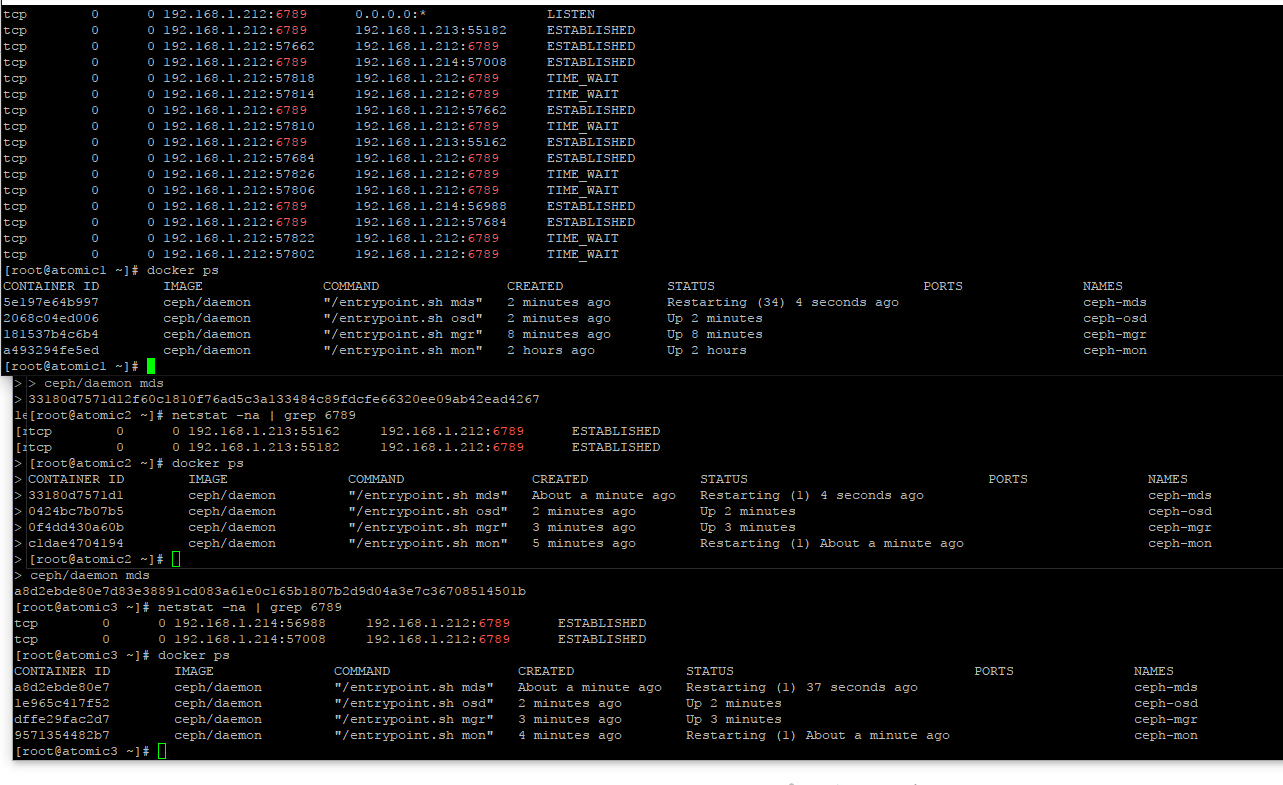The image size is (1283, 785).
Task: Click status Restarting (1) 37 seconds ago
Action: [802, 687]
